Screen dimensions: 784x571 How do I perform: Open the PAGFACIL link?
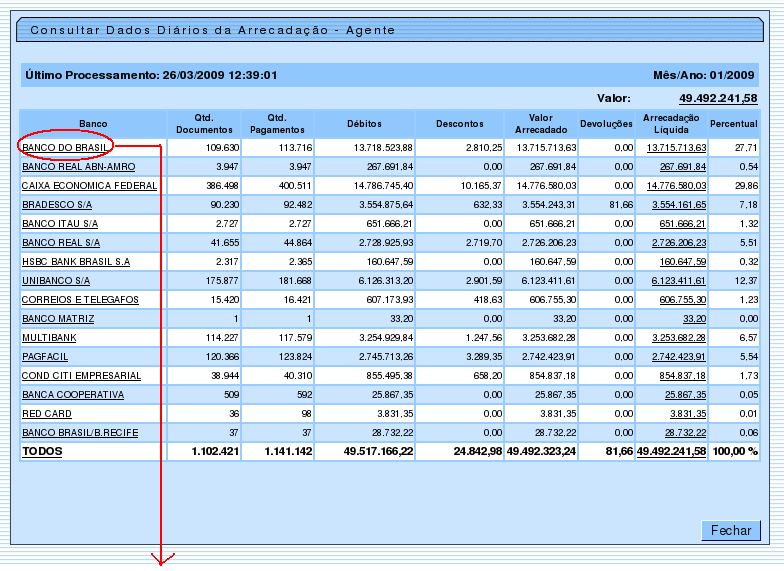(x=47, y=357)
